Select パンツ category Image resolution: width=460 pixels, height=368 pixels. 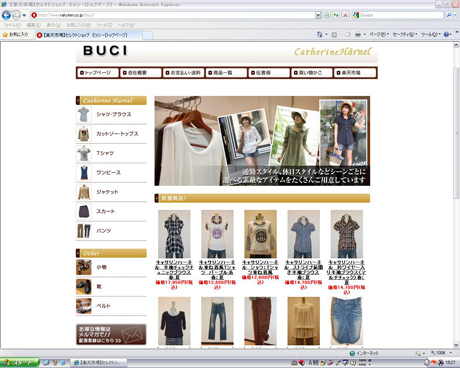pyautogui.click(x=111, y=231)
